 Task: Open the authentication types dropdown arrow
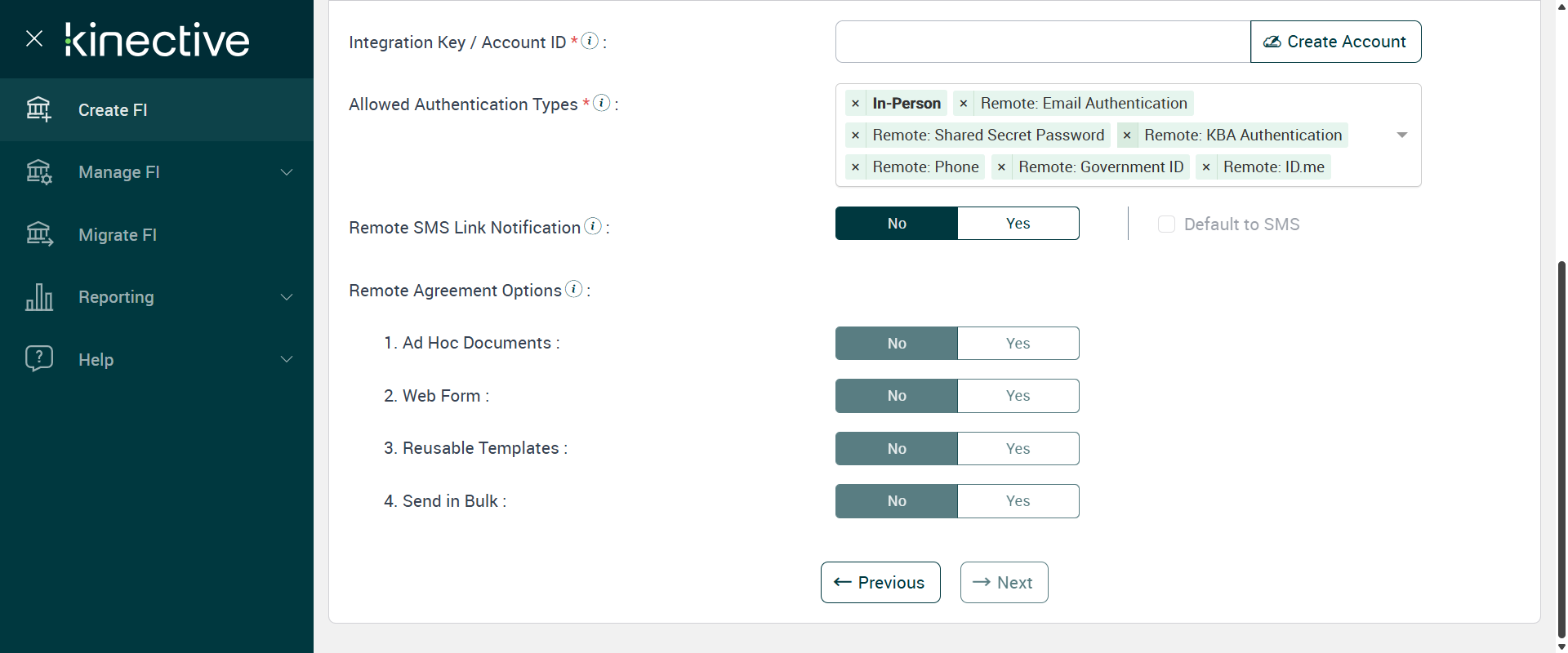click(x=1402, y=135)
